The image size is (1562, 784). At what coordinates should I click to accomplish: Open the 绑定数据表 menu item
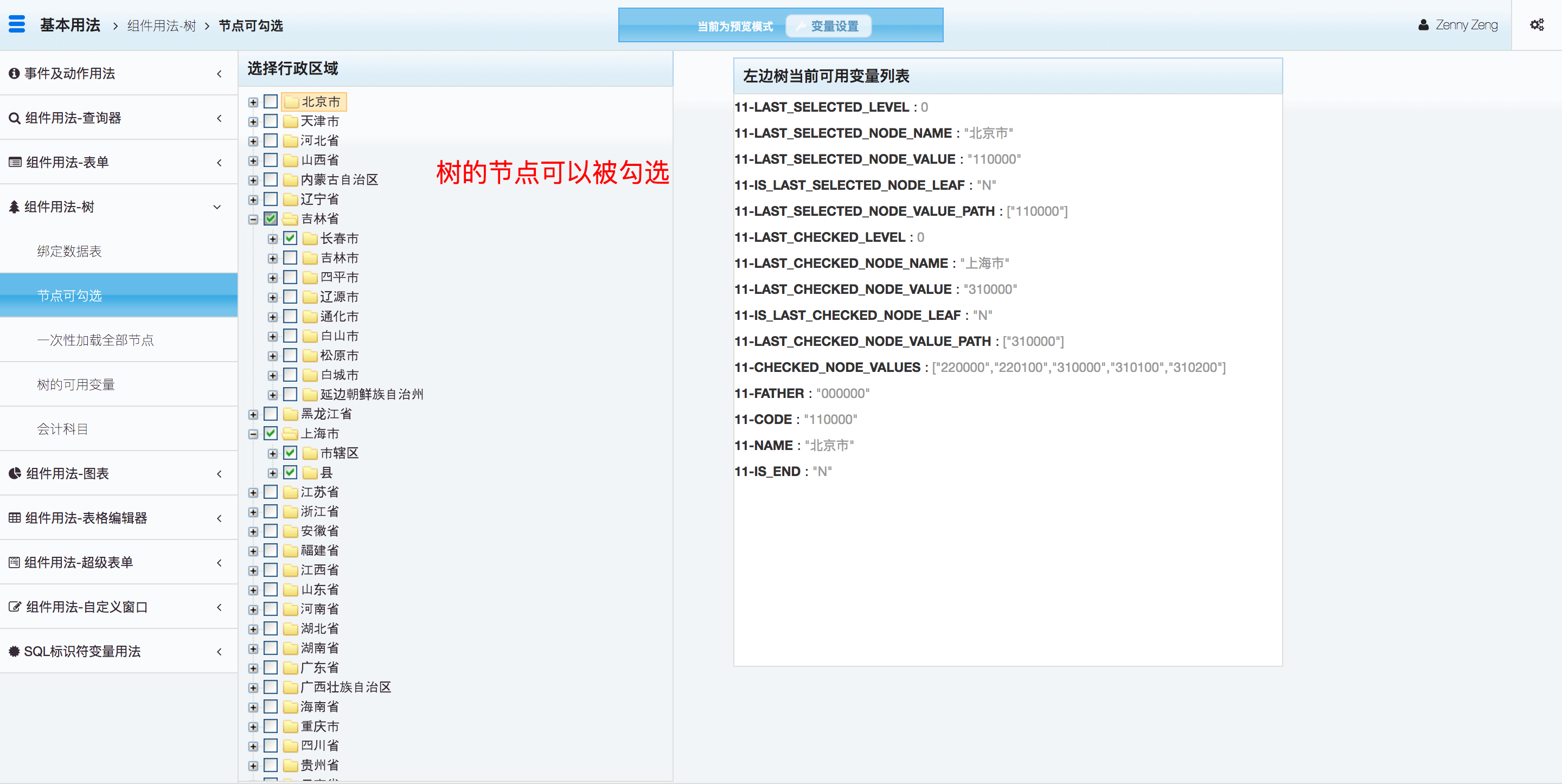tap(69, 251)
